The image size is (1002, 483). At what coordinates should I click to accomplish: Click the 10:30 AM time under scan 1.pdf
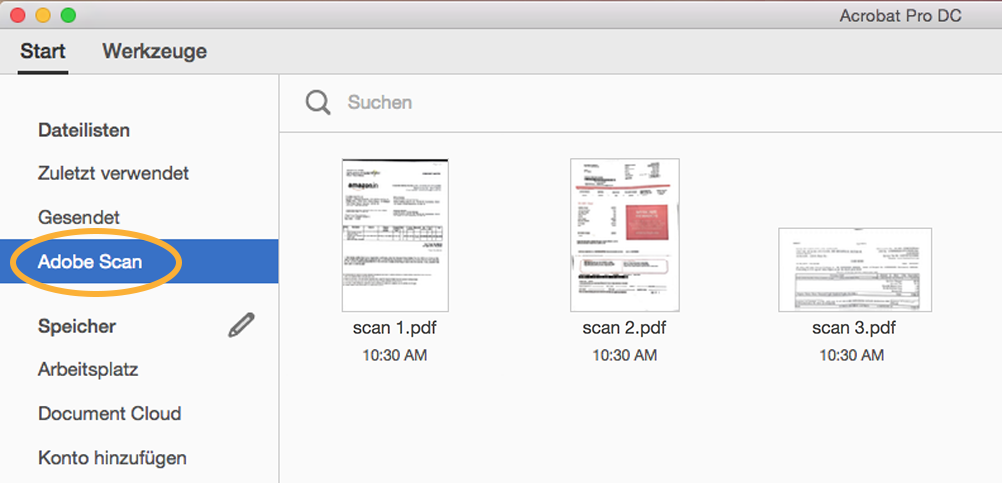[395, 355]
